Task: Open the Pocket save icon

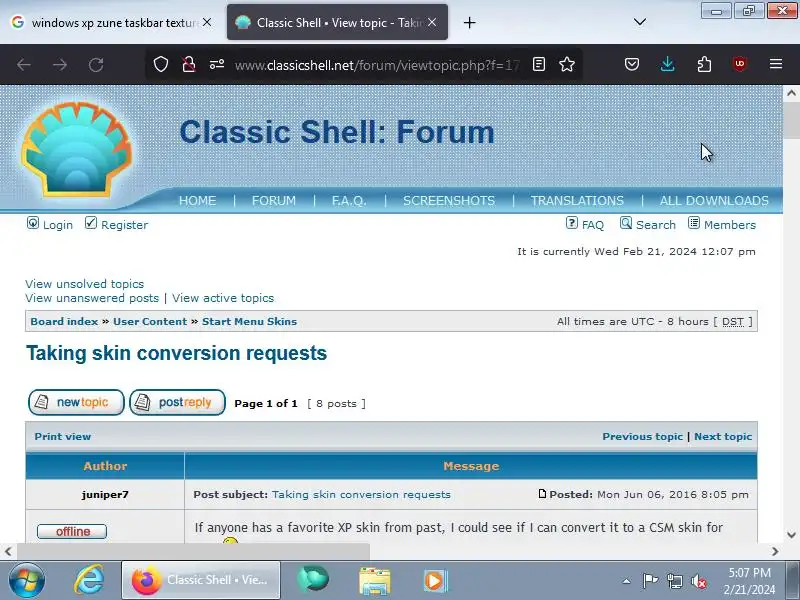Action: tap(632, 64)
